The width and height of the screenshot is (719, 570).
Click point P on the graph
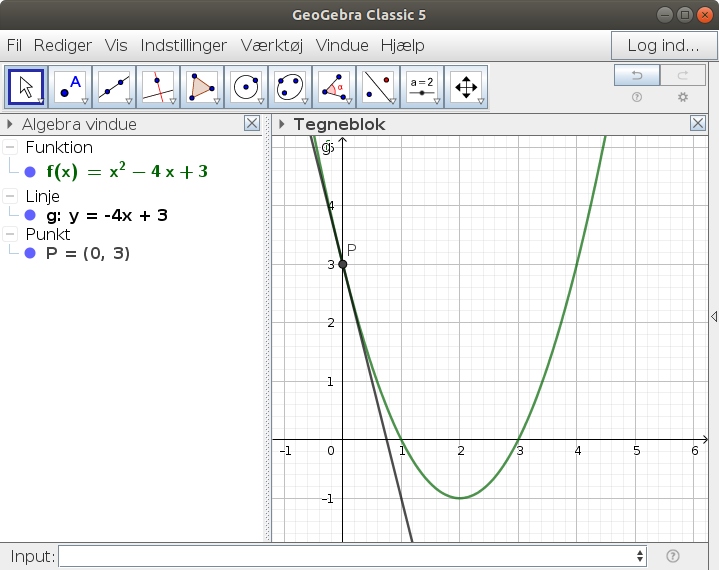[x=343, y=264]
